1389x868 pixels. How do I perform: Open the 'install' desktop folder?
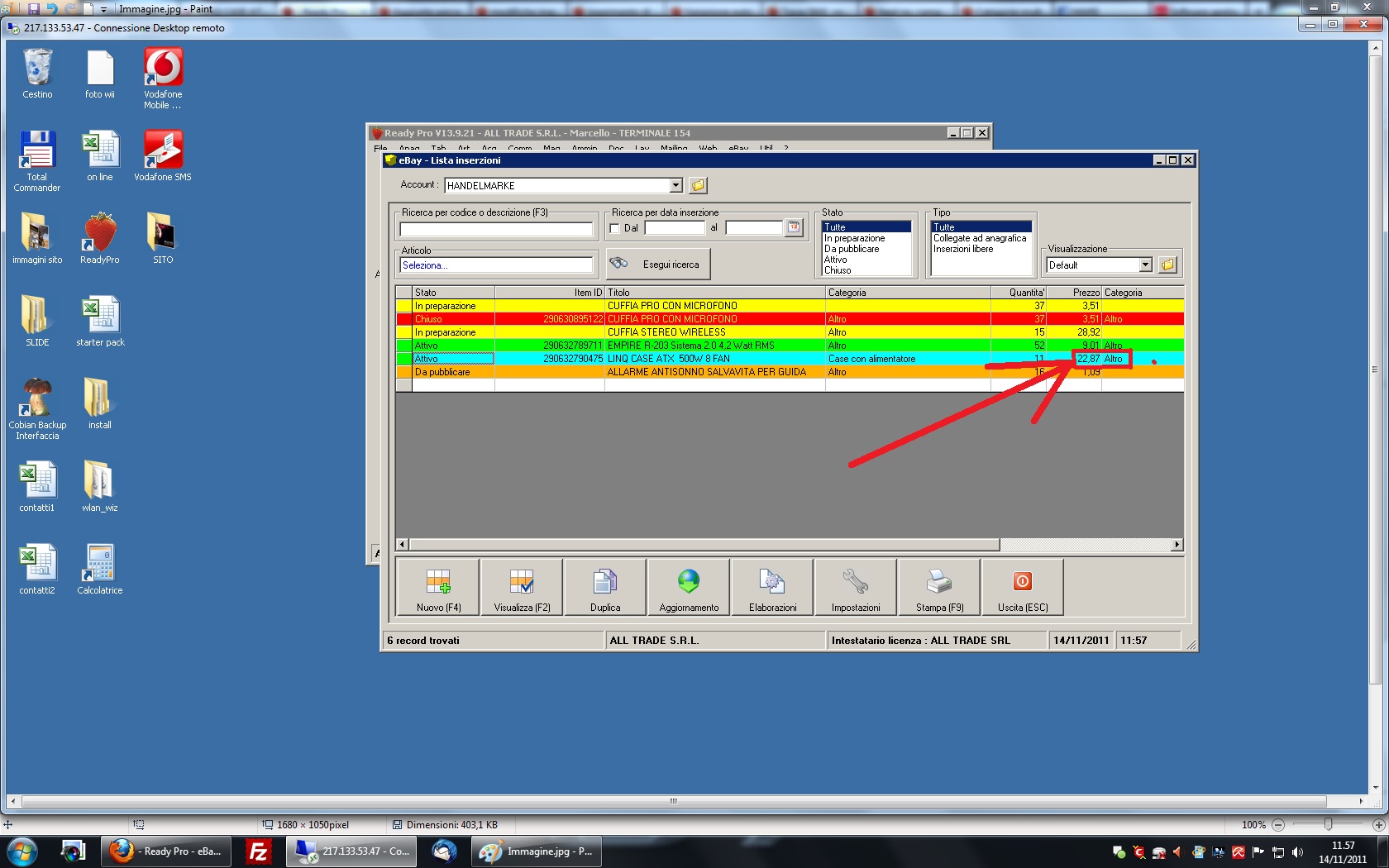tap(100, 403)
